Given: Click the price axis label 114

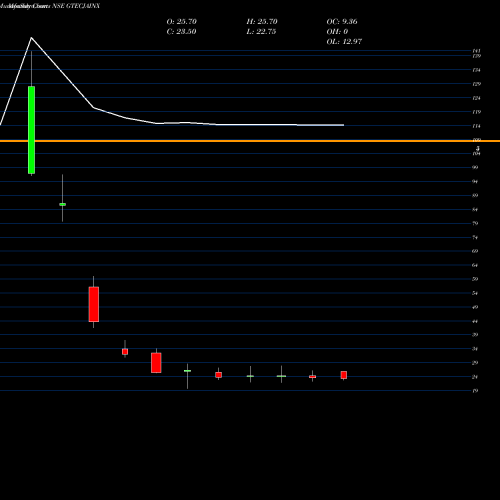Looking at the screenshot, I should (x=477, y=126).
